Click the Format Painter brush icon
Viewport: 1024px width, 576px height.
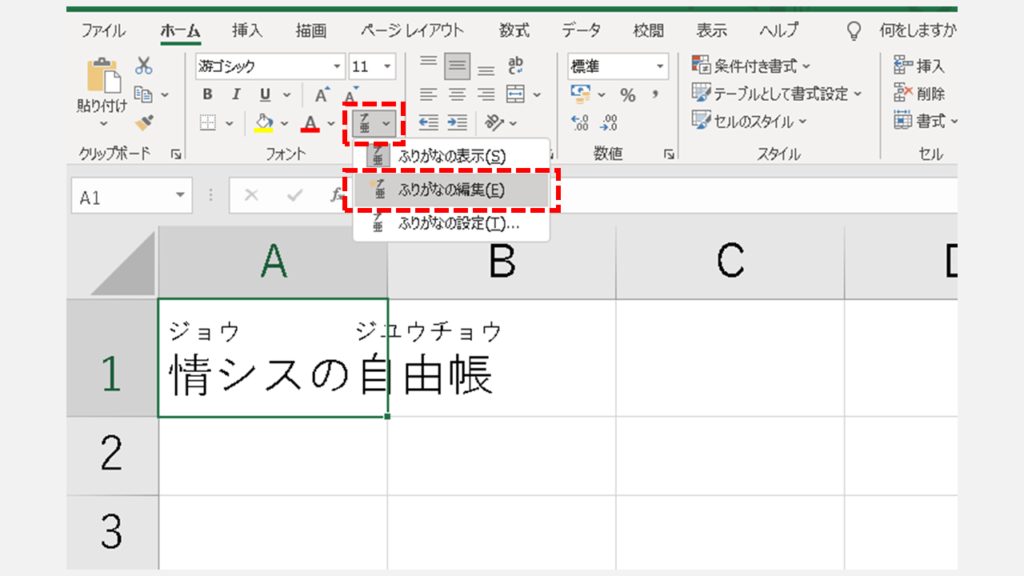tap(144, 122)
